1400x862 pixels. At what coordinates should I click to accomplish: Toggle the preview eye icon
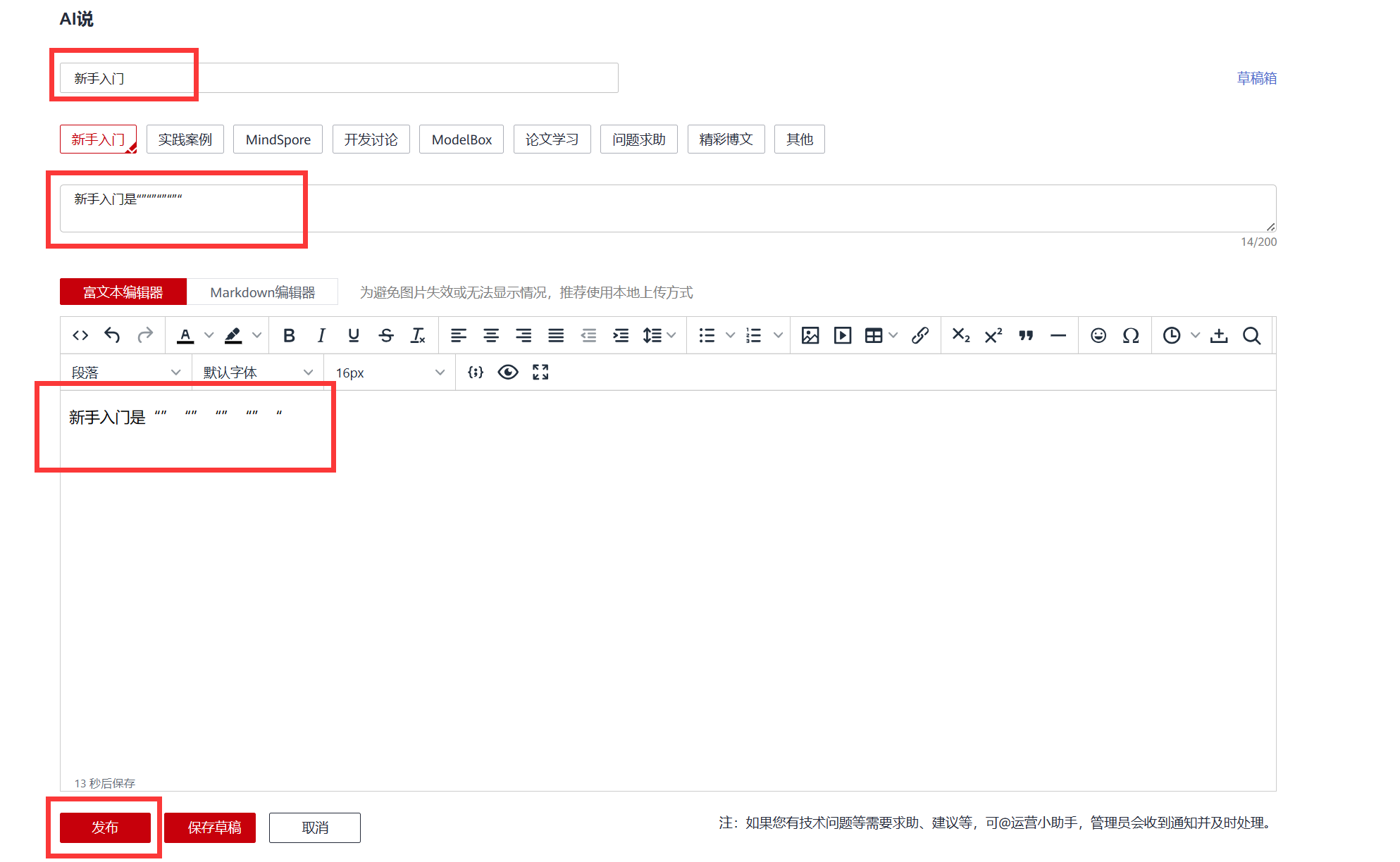tap(508, 373)
